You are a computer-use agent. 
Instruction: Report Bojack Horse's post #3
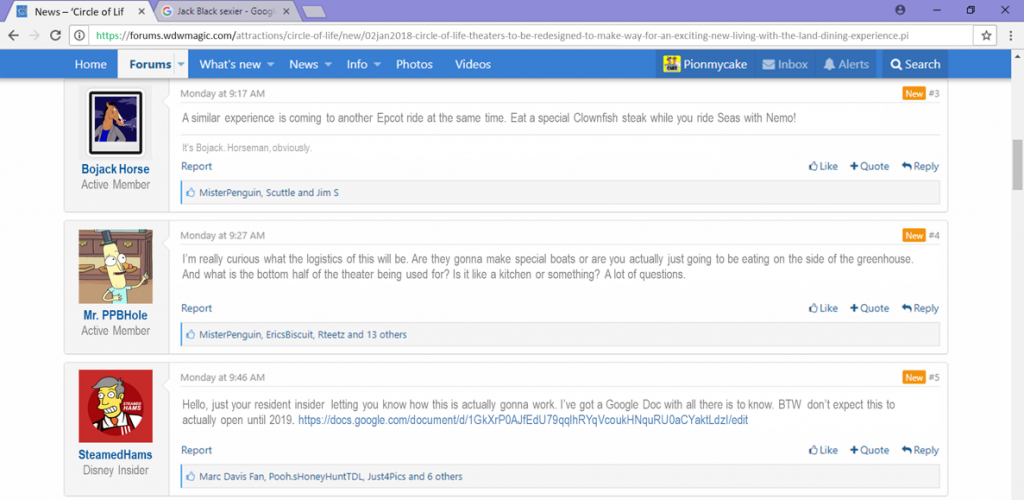197,166
